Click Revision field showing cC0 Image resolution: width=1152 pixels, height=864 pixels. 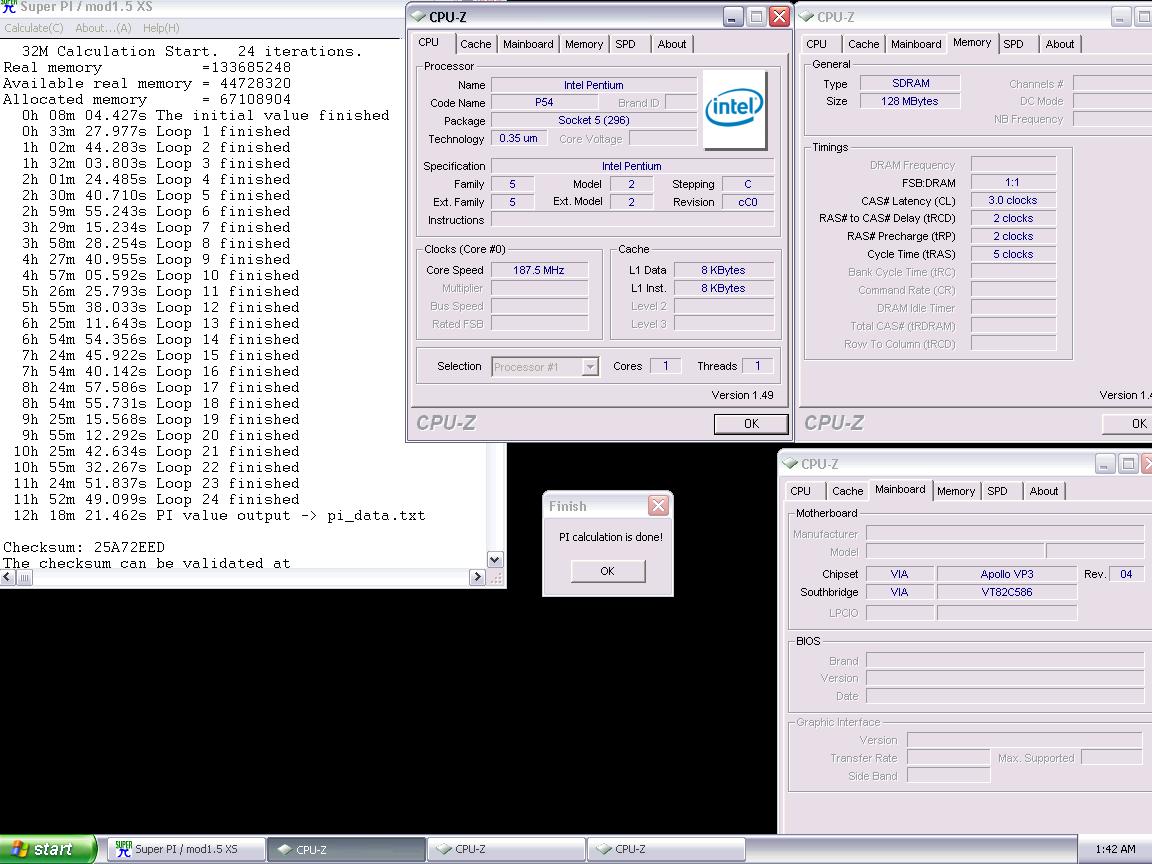pyautogui.click(x=748, y=202)
